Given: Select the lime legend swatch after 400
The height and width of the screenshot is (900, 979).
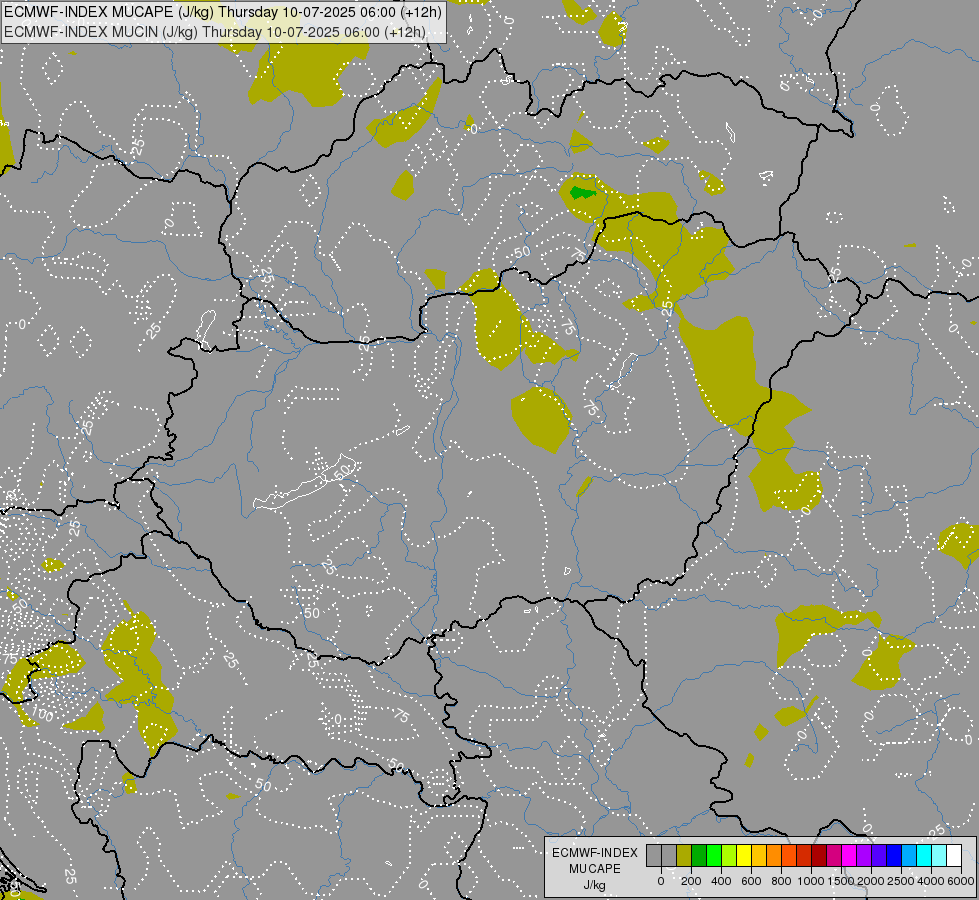Looking at the screenshot, I should point(729,856).
